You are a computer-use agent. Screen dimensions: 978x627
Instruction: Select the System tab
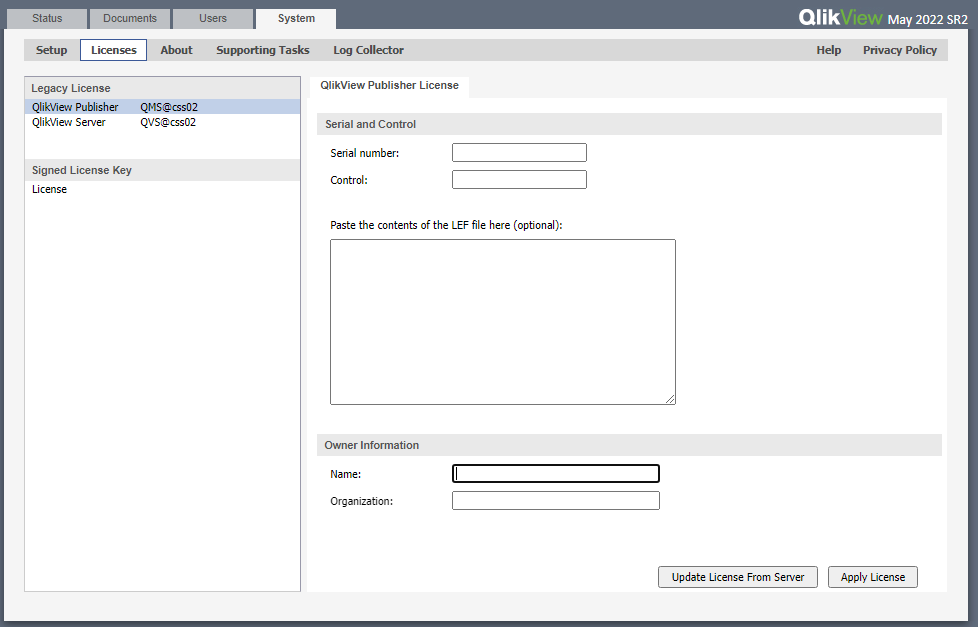[x=296, y=19]
